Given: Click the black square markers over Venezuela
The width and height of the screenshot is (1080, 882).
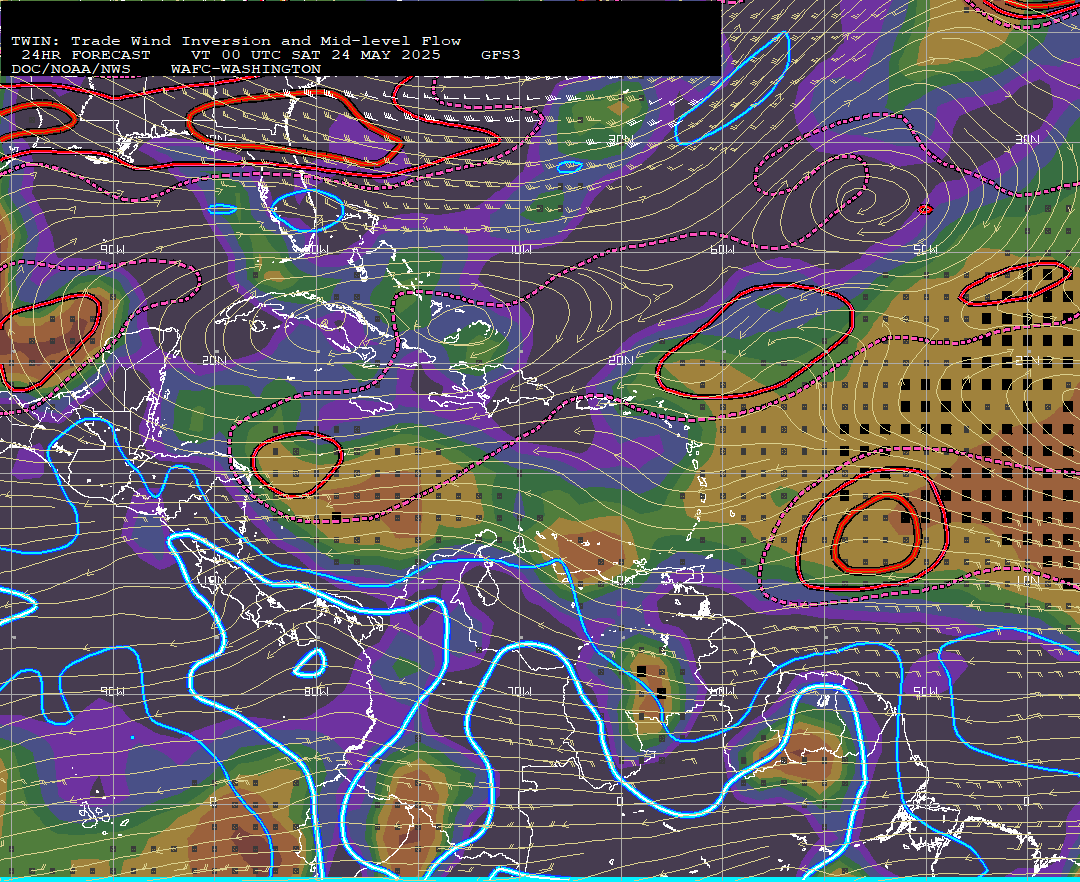Looking at the screenshot, I should click(652, 682).
